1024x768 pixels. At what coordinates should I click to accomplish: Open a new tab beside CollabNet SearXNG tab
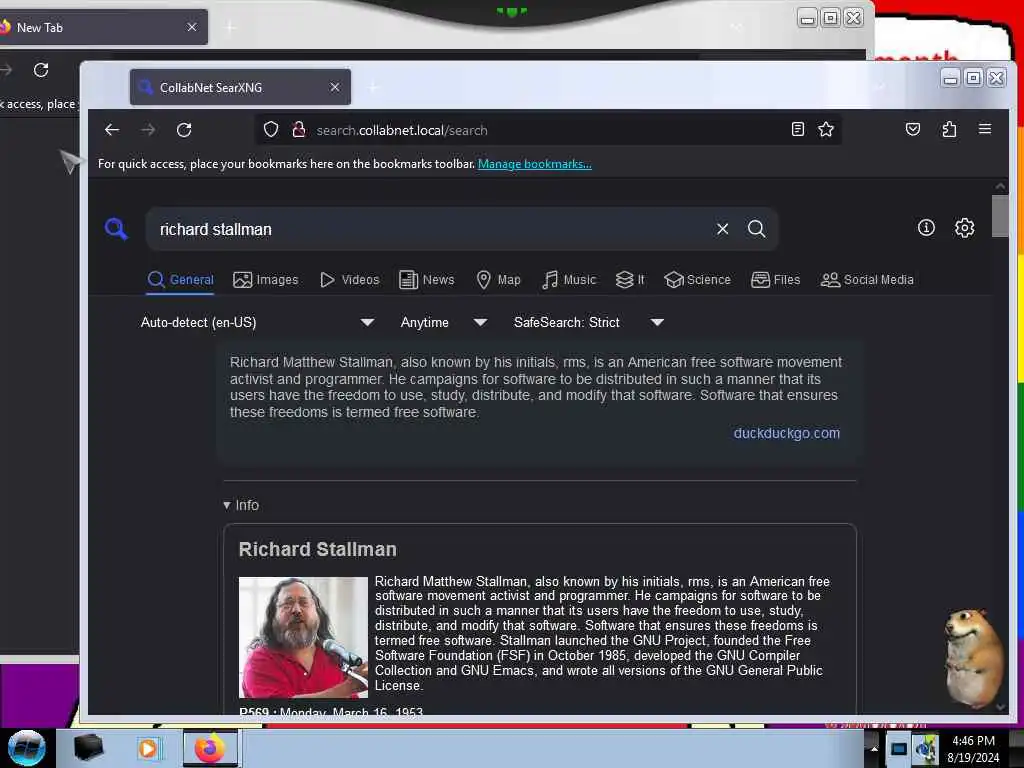(374, 87)
